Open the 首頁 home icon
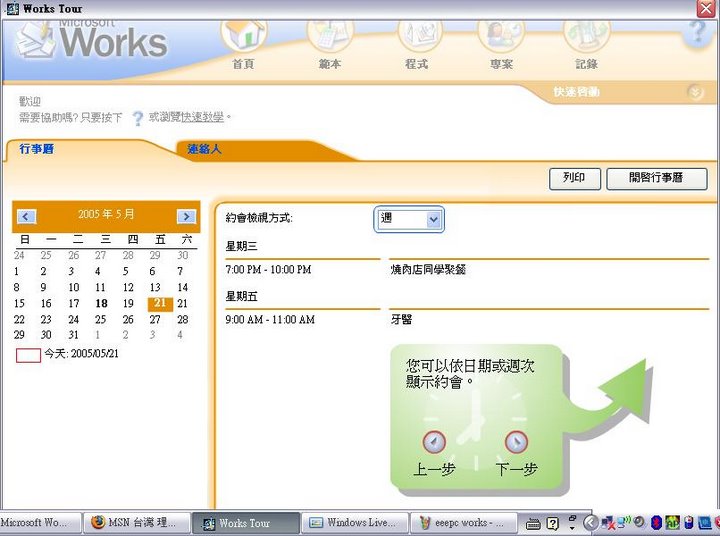720x536 pixels. tap(243, 35)
